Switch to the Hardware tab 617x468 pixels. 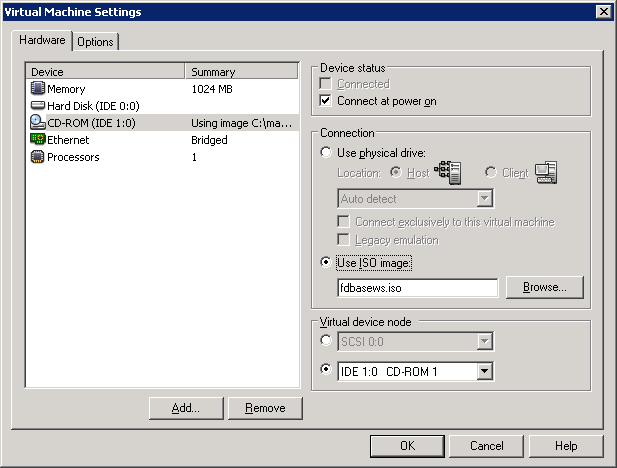point(43,40)
